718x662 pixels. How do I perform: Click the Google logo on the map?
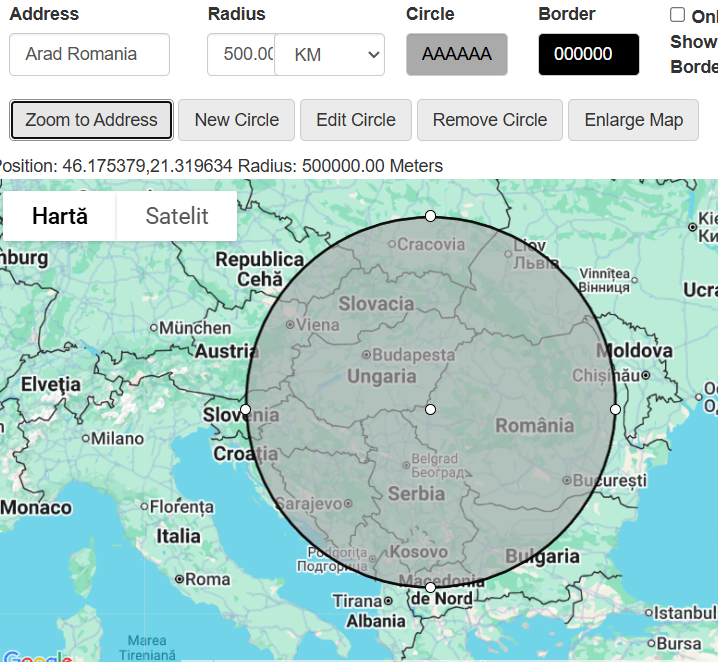coord(38,657)
